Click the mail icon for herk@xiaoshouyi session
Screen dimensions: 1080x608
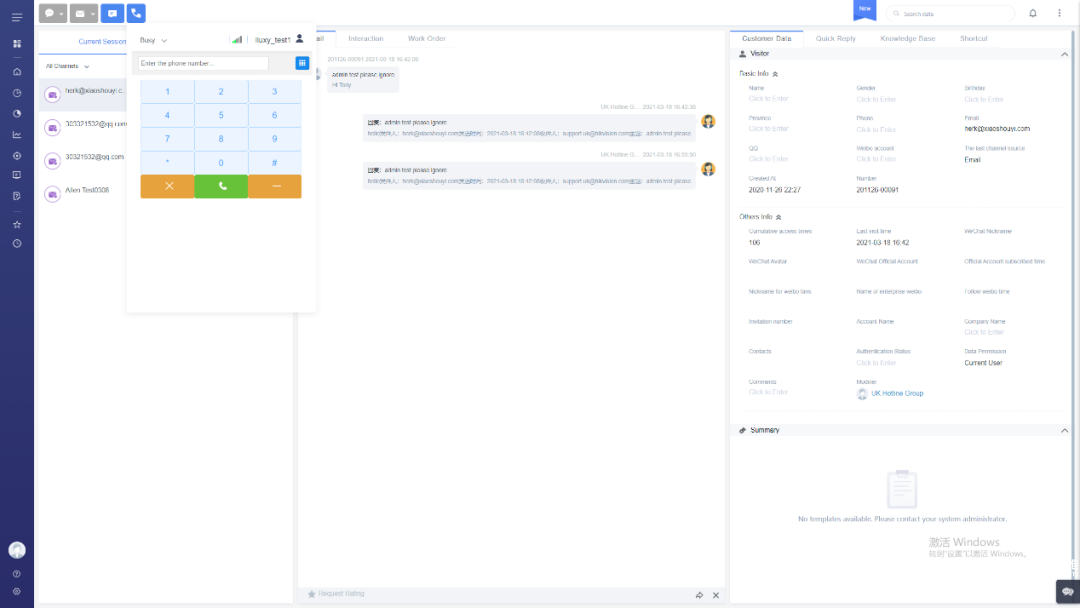52,94
